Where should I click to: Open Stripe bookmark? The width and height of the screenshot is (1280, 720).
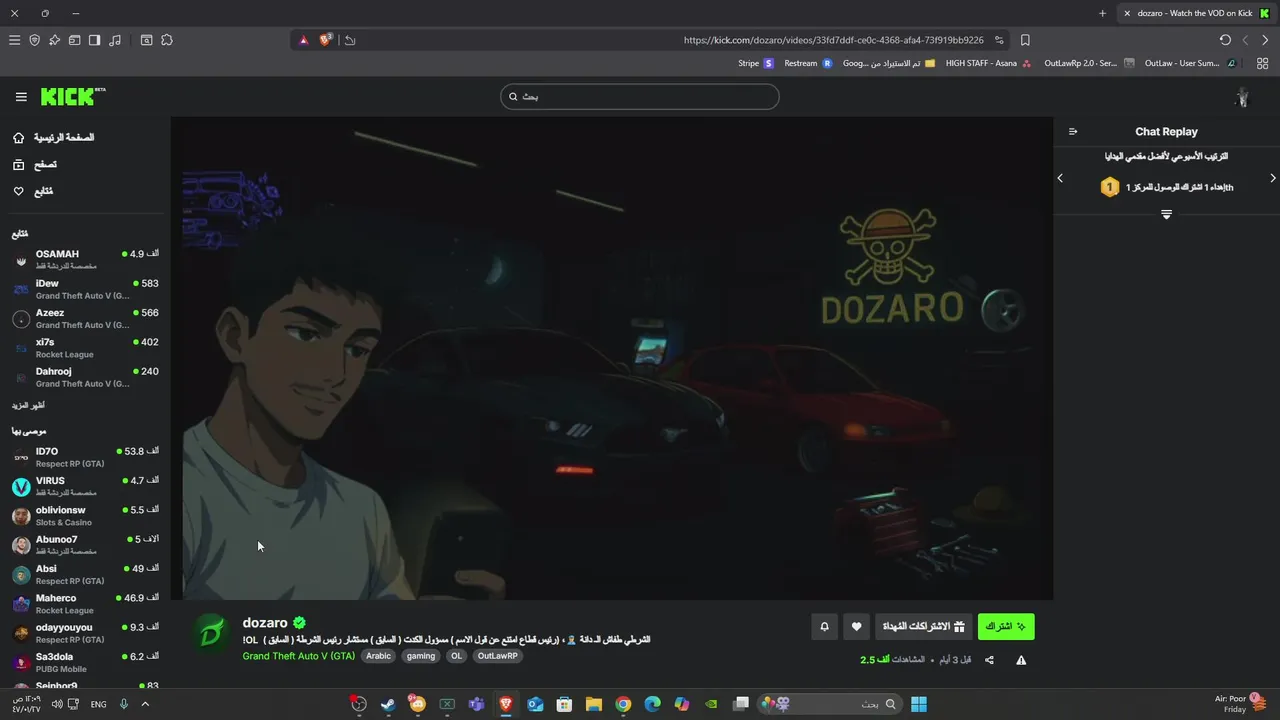755,63
